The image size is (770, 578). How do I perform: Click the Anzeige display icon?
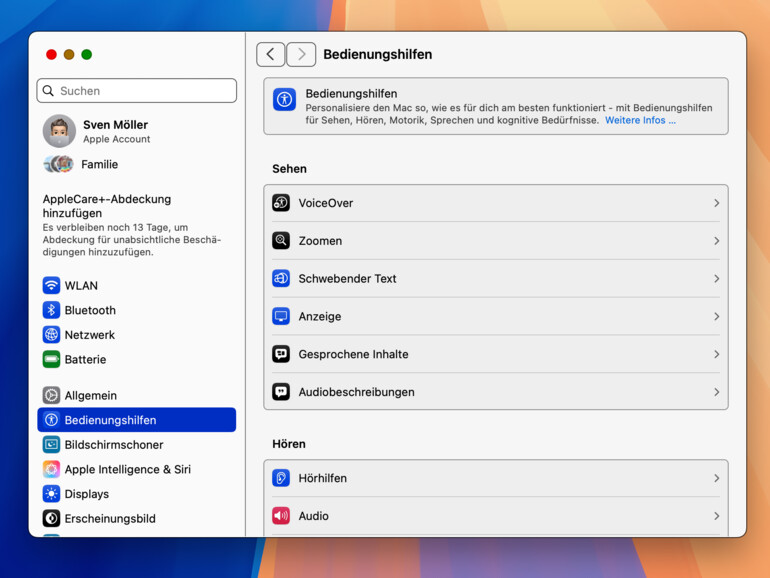[x=281, y=317]
